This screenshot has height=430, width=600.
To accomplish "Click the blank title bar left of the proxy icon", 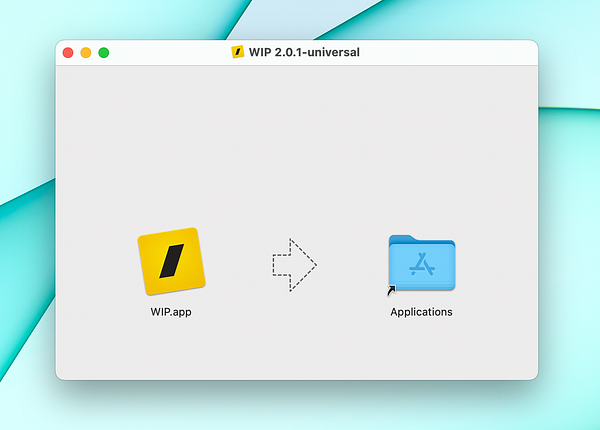I will [x=170, y=52].
